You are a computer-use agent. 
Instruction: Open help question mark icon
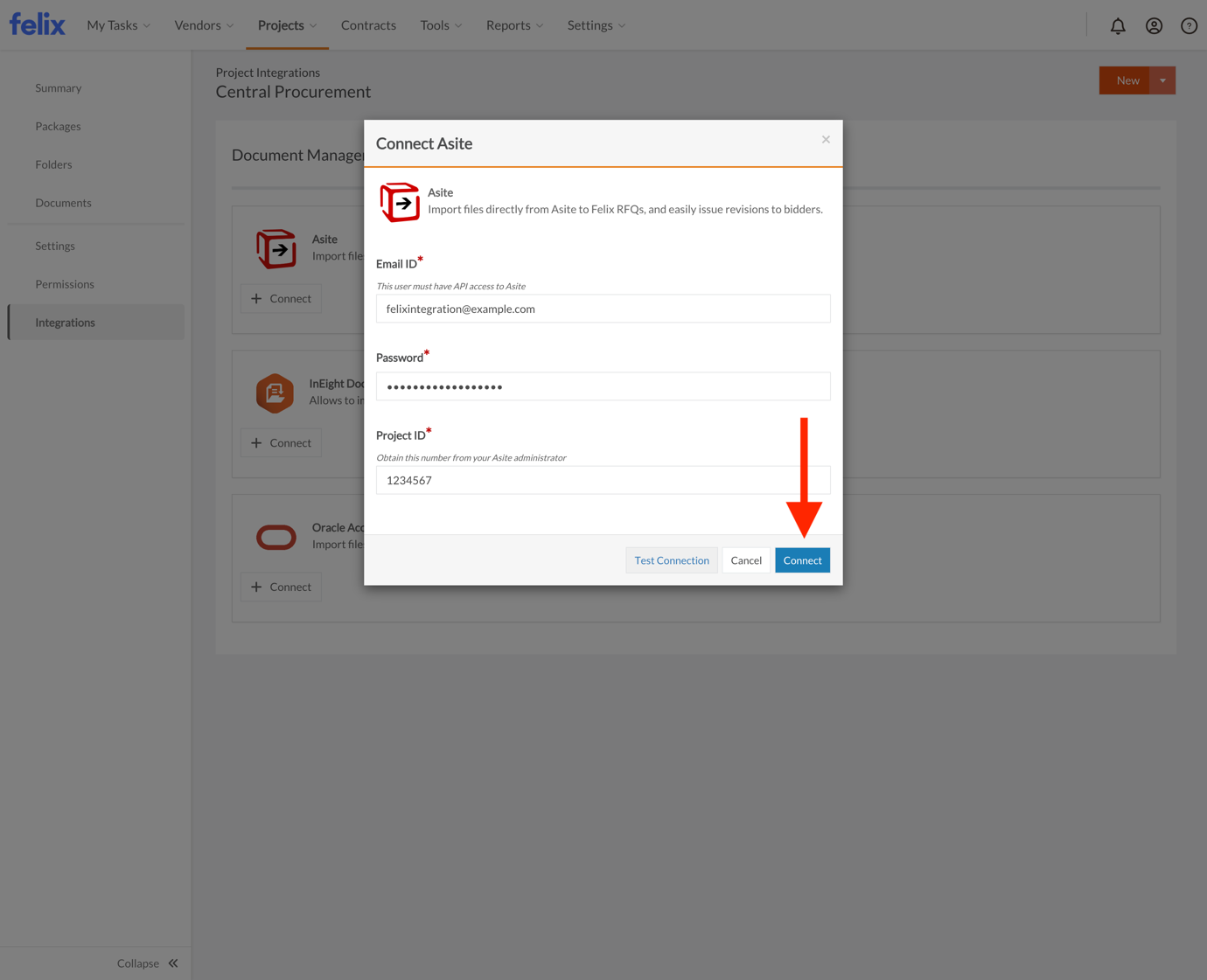[x=1189, y=25]
